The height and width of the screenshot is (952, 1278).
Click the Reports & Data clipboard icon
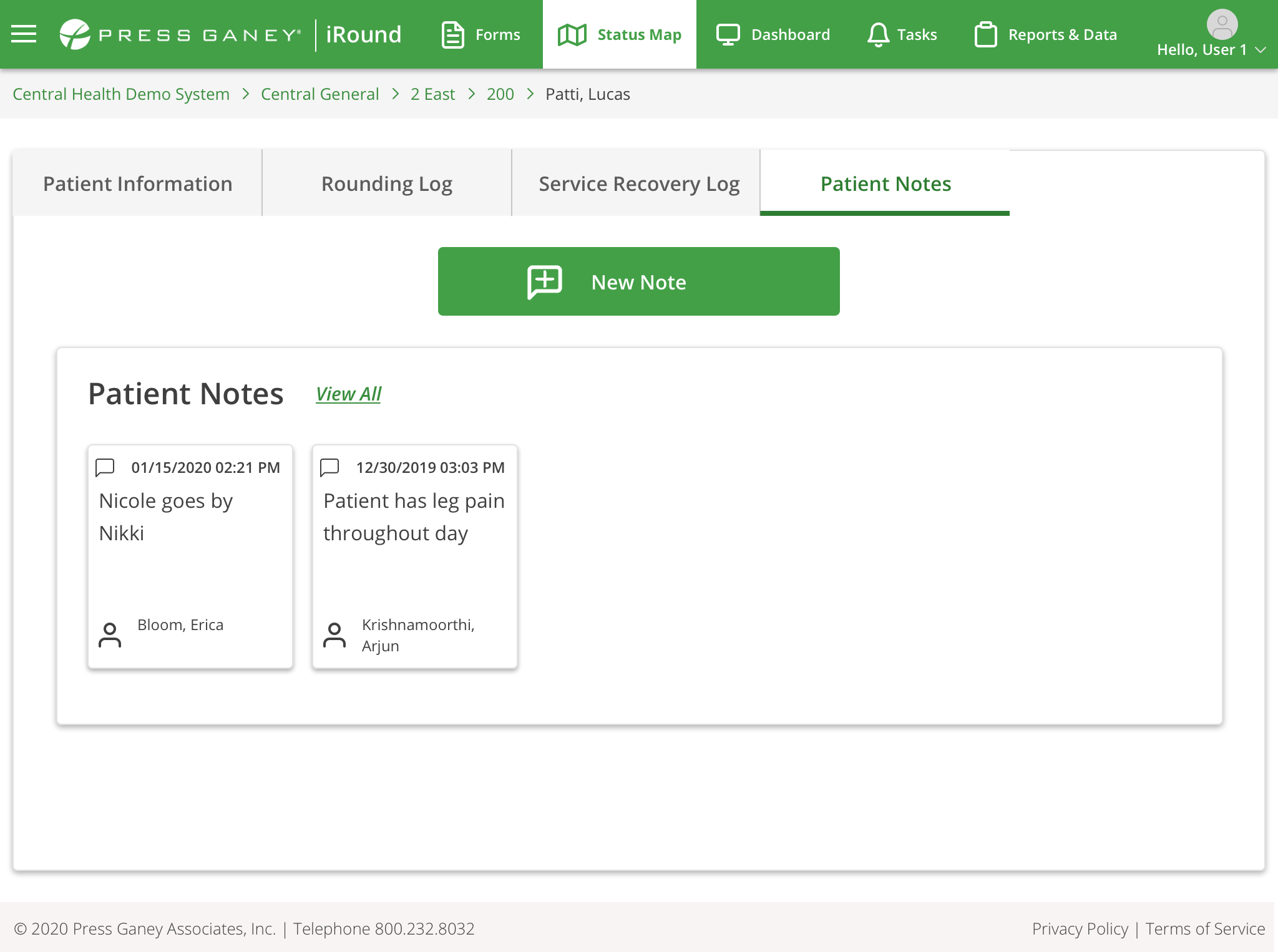pos(985,34)
